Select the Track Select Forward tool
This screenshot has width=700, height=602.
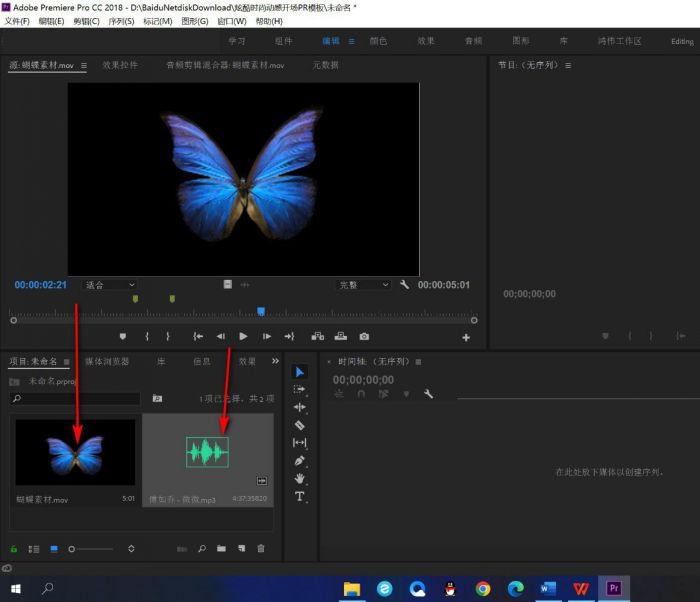click(299, 389)
